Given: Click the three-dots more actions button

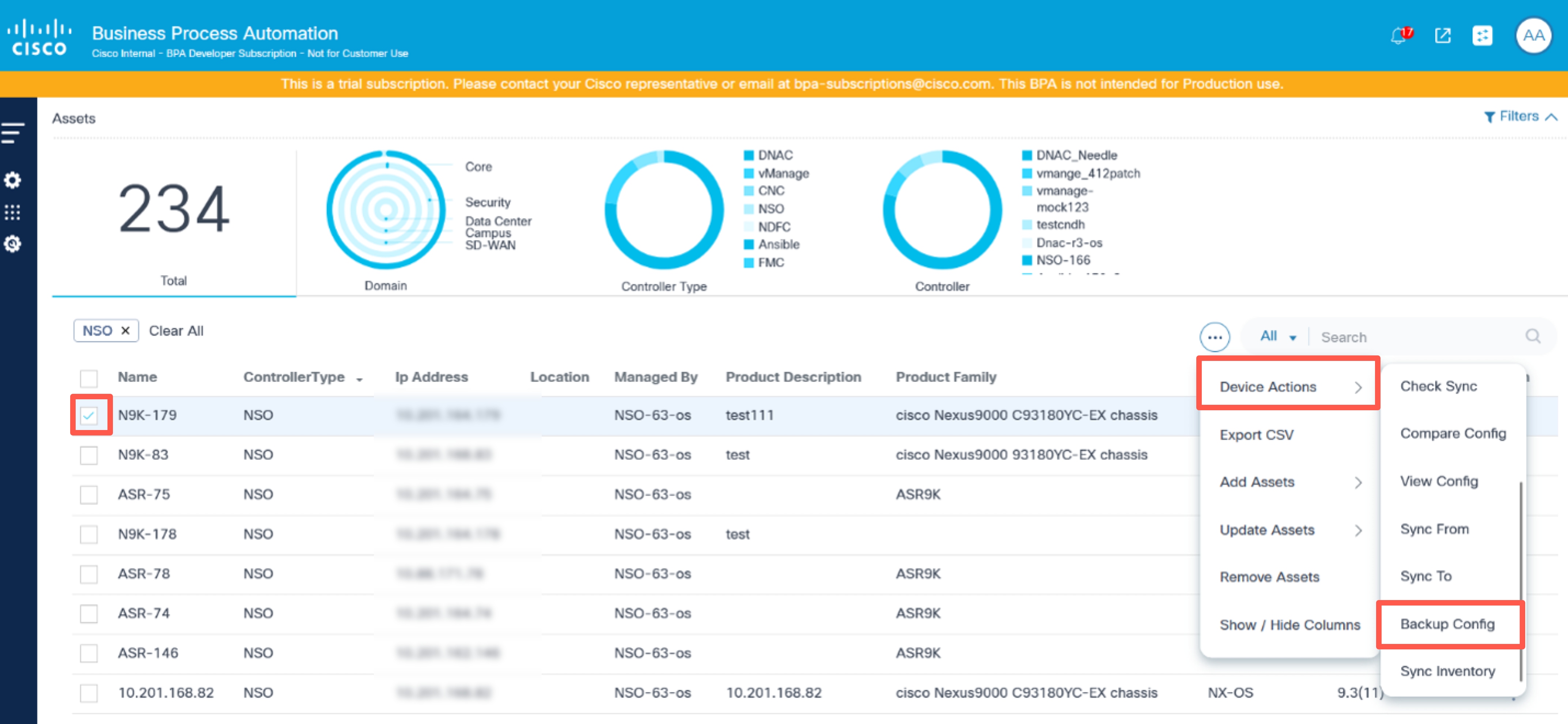Looking at the screenshot, I should tap(1214, 337).
